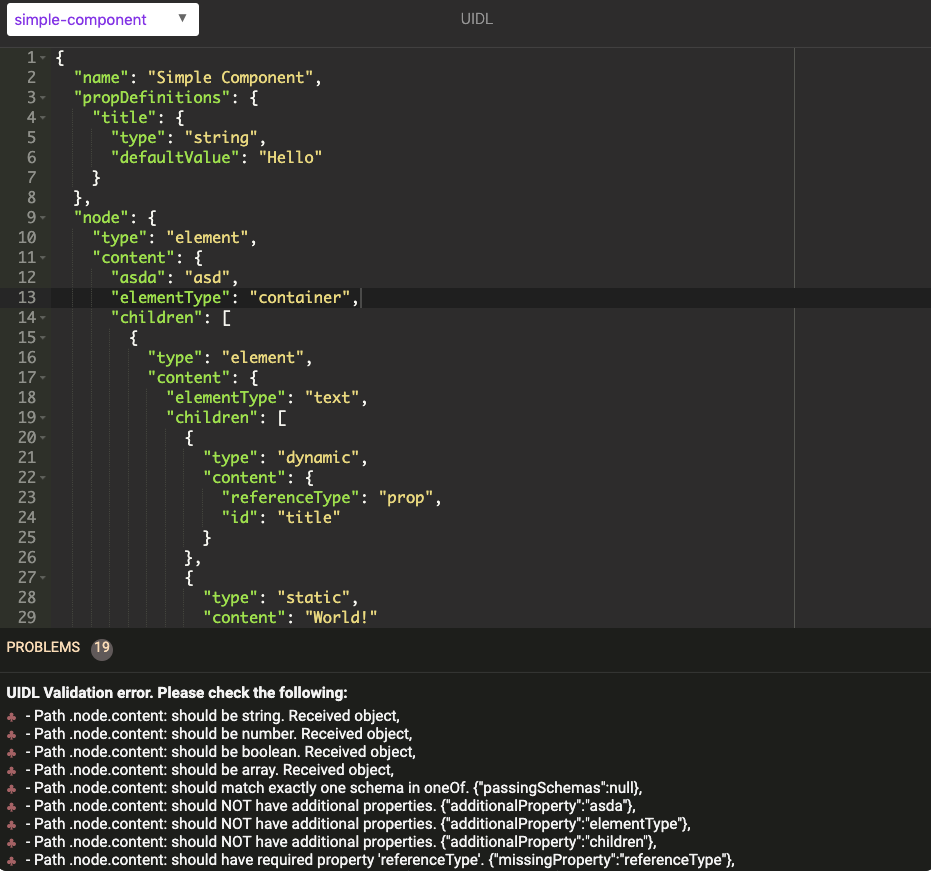Screen dimensions: 931x874
Task: Collapse the fold arrow at line 1
Action: pos(43,58)
